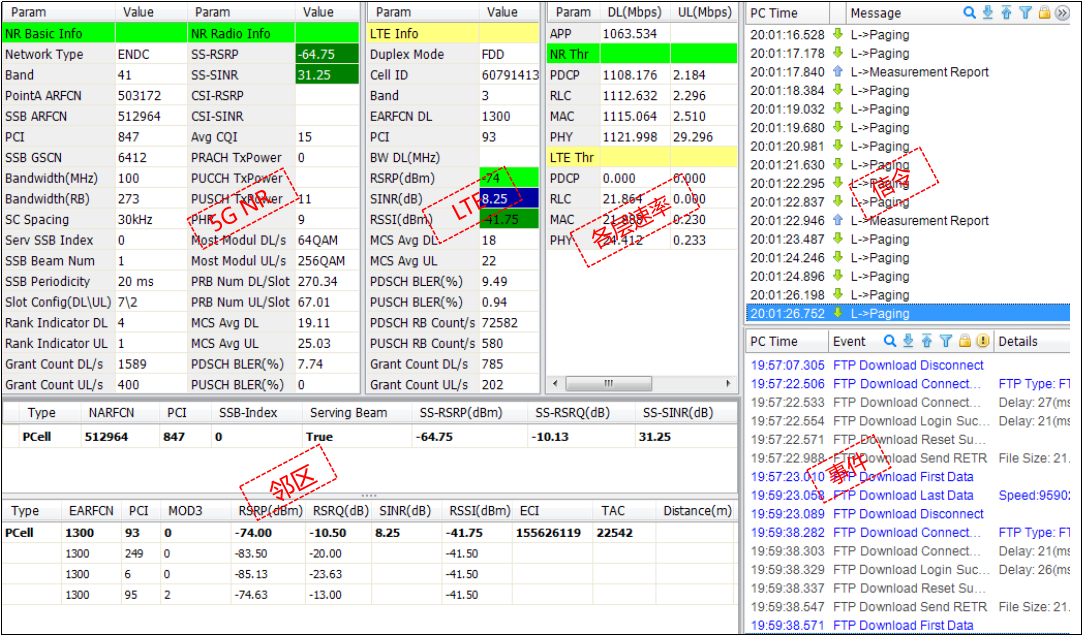Click the downlink arrow at 20:01:23.487
This screenshot has height=638, width=1085.
[x=839, y=239]
